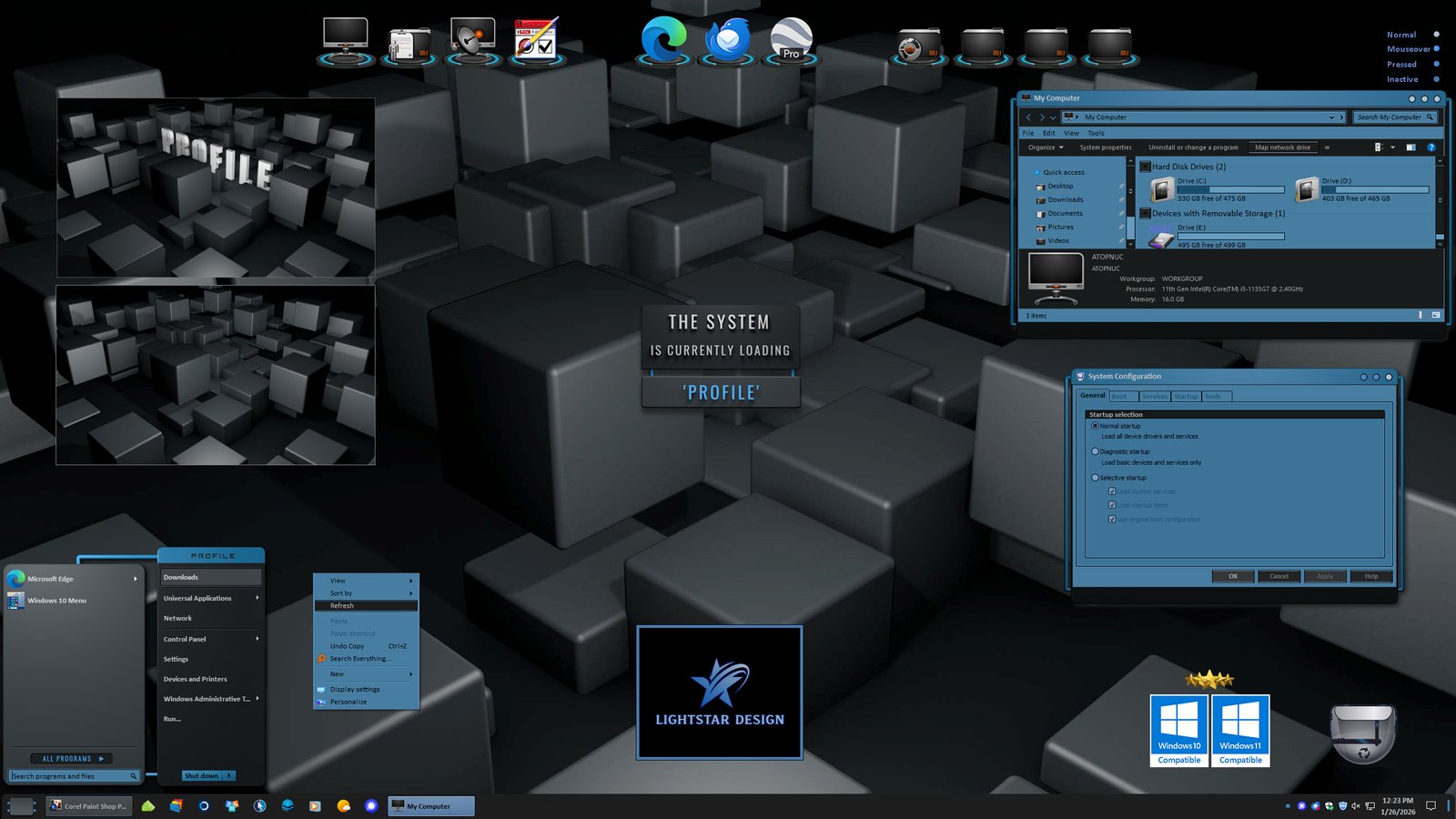Click the Map network drive button

(1282, 147)
